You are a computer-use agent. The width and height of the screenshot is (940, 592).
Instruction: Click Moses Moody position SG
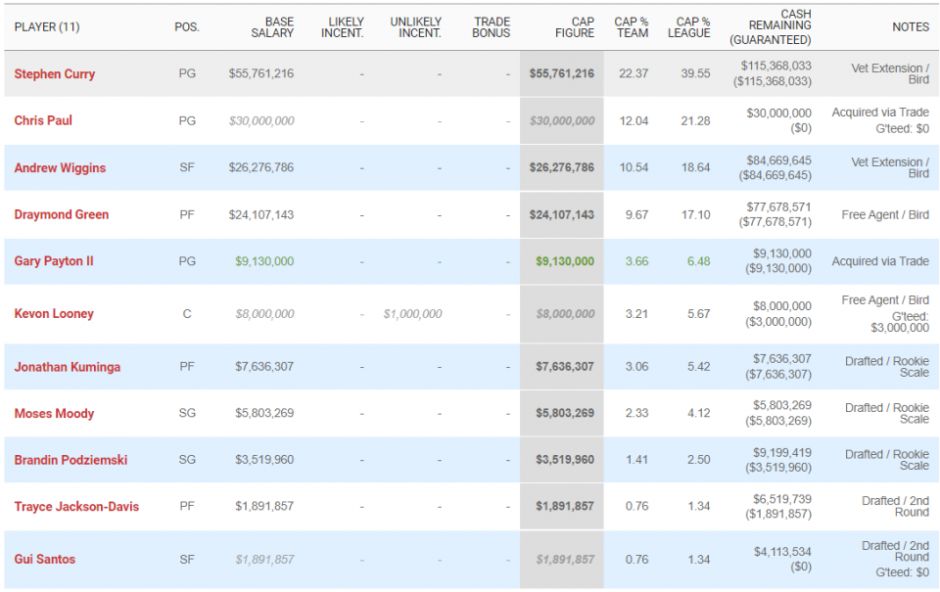[x=187, y=413]
